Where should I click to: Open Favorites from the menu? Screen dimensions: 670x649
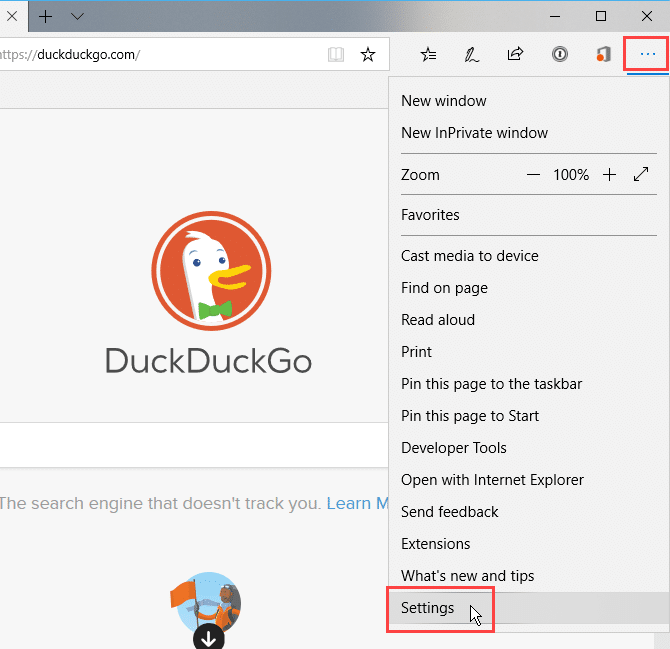click(529, 214)
